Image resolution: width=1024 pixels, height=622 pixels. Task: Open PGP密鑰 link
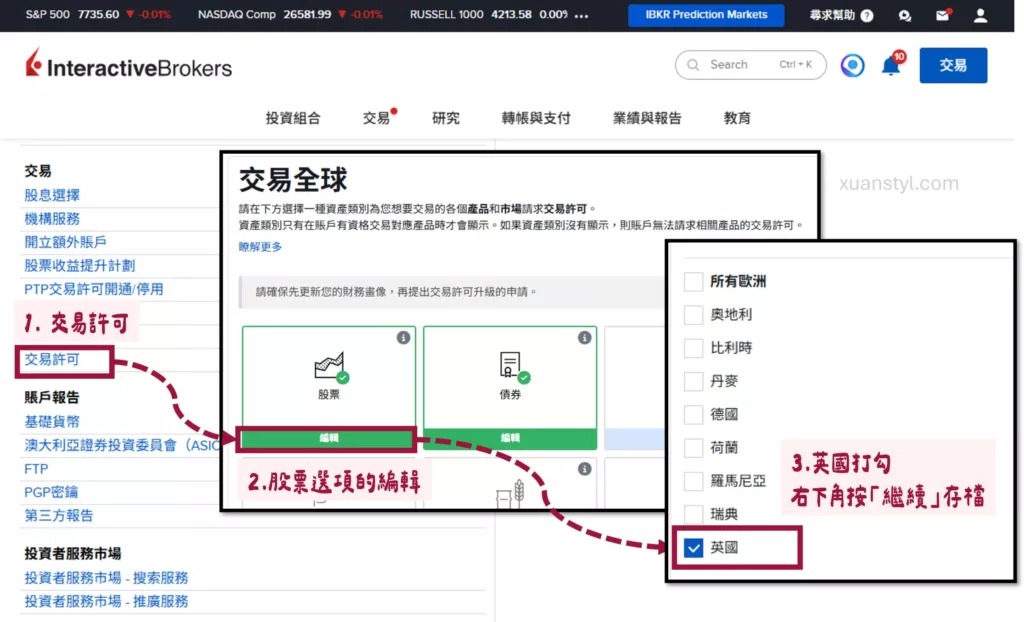[51, 493]
